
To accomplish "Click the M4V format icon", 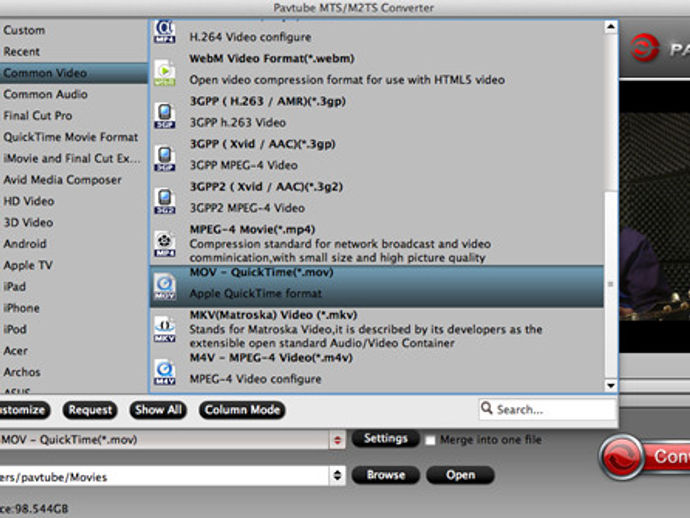I will click(x=165, y=372).
